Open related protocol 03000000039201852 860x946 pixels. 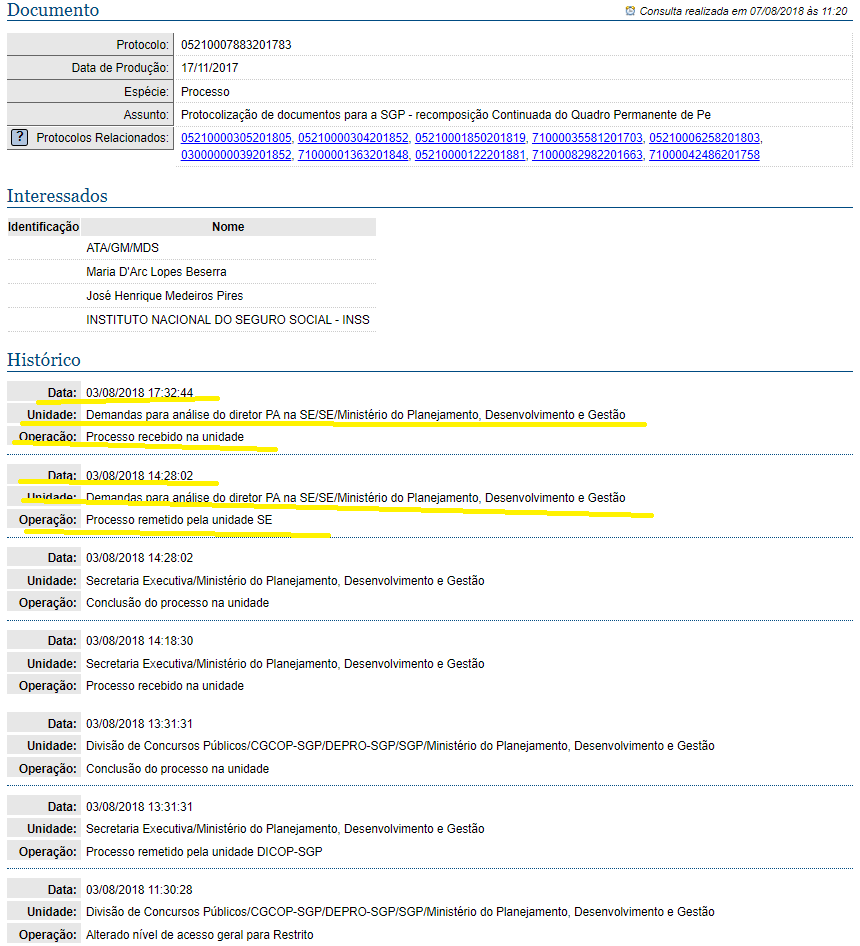click(236, 154)
